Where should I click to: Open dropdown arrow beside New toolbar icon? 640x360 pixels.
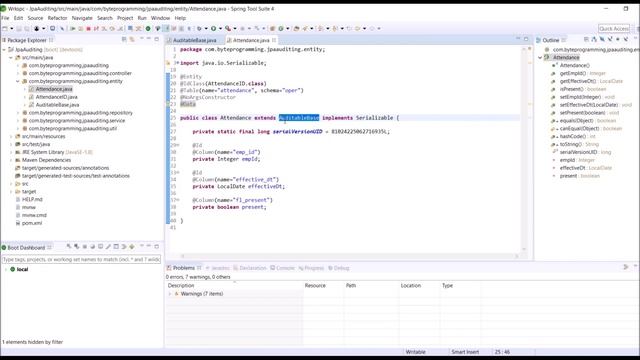tap(11, 29)
